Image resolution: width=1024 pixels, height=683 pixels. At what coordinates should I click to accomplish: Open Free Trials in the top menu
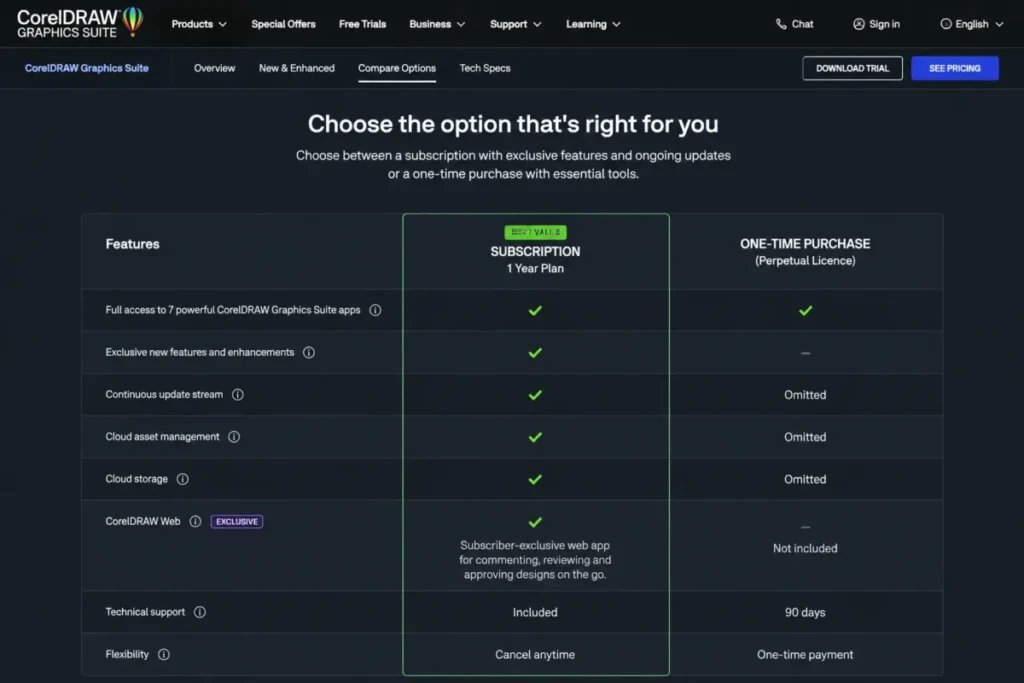coord(362,24)
